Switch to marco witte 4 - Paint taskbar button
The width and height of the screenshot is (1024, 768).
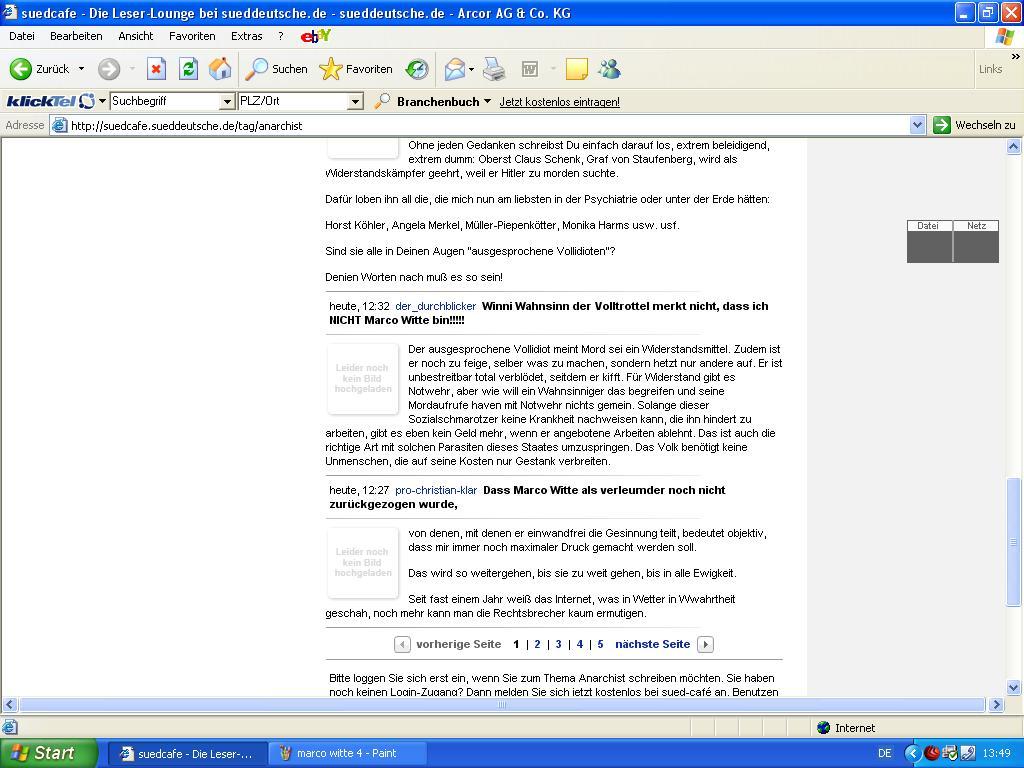click(x=347, y=753)
